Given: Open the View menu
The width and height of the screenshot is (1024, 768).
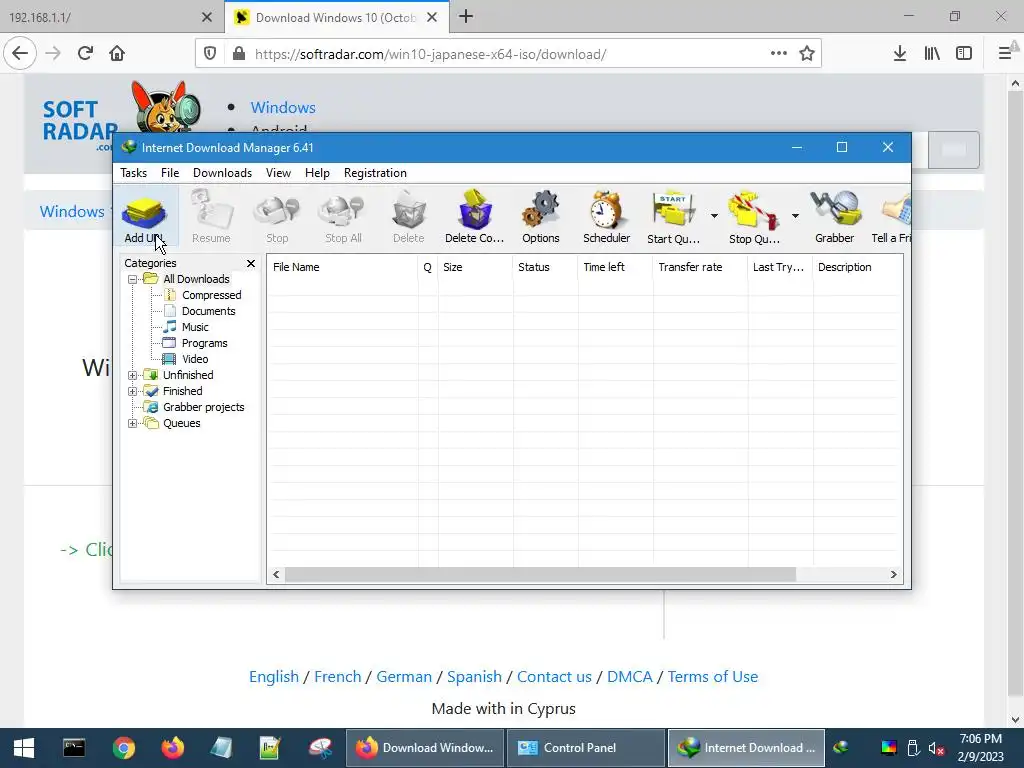Looking at the screenshot, I should coord(278,173).
